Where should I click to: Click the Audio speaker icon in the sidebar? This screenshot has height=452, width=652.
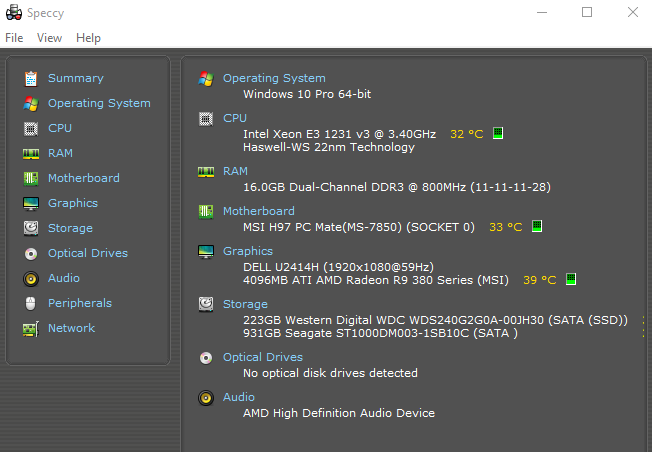[x=30, y=278]
